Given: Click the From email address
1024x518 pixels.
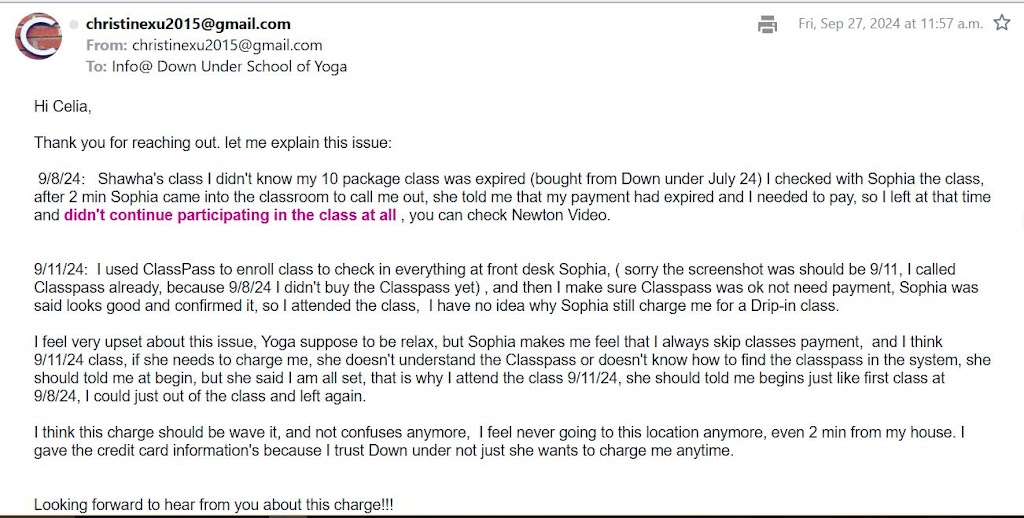Looking at the screenshot, I should pyautogui.click(x=227, y=45).
